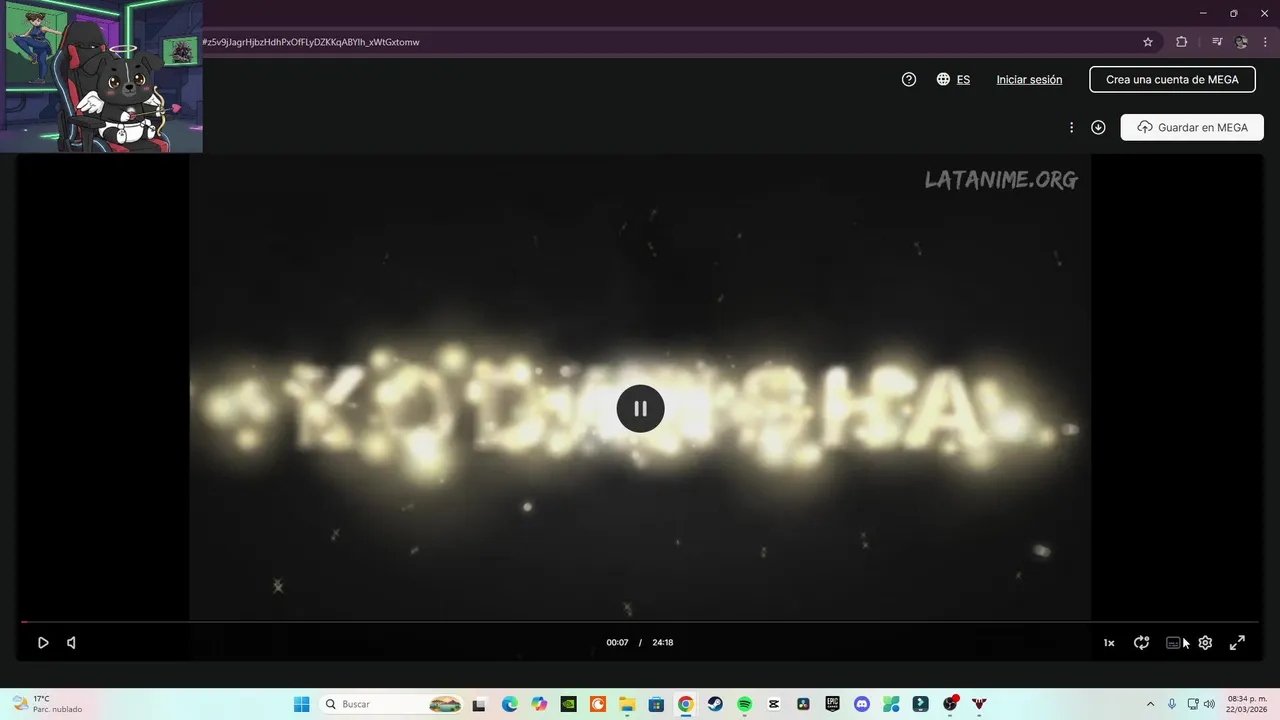Click the microphone tray icon
This screenshot has width=1280, height=720.
[1172, 704]
